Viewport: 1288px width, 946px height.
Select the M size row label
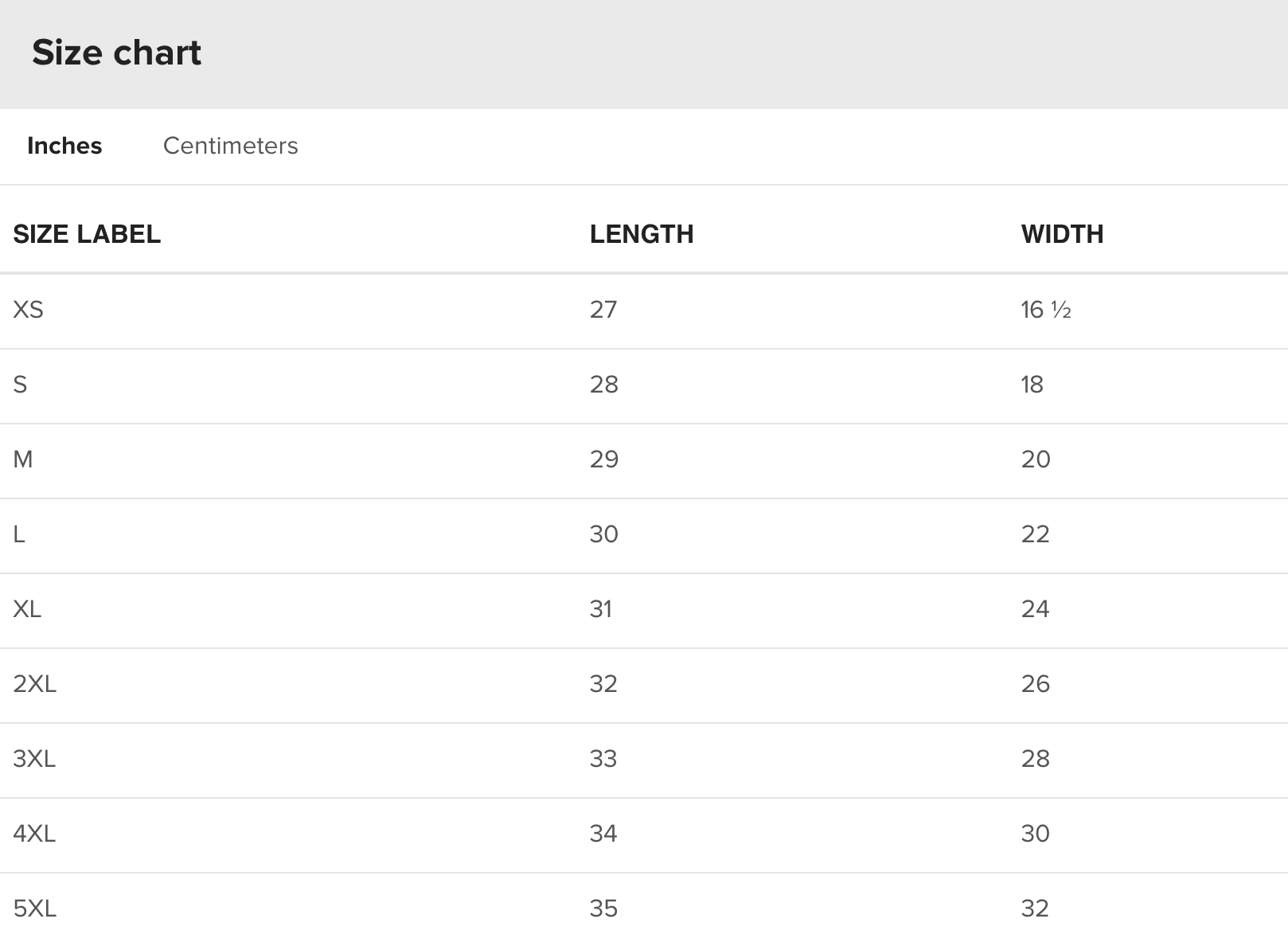[x=23, y=459]
